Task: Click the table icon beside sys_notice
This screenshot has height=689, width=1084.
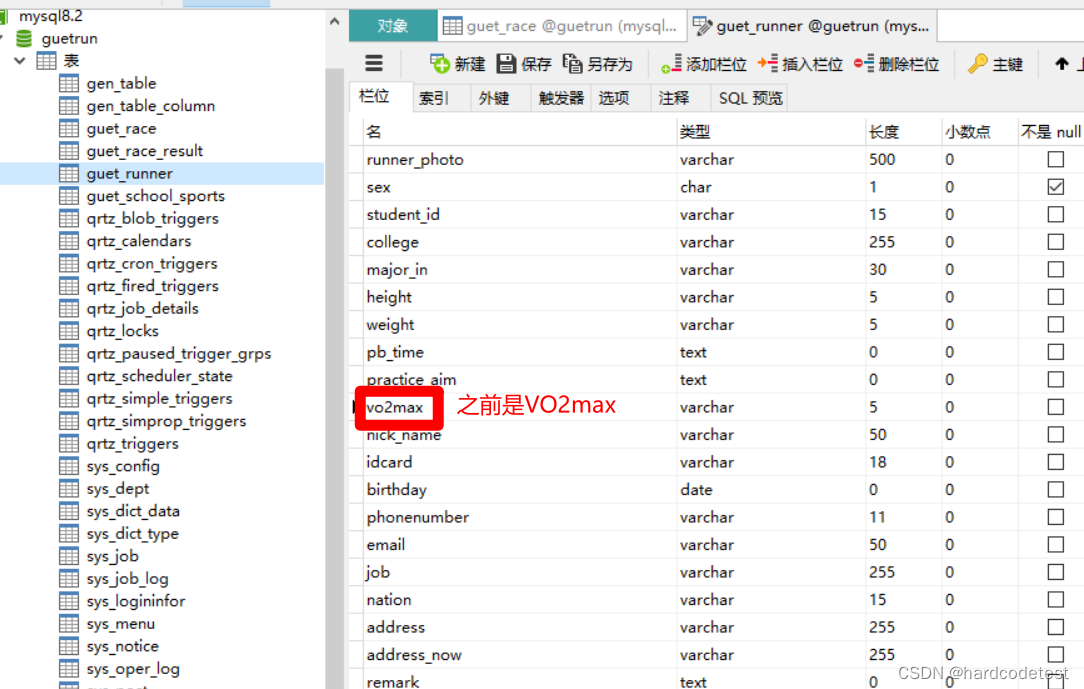Action: pyautogui.click(x=69, y=646)
